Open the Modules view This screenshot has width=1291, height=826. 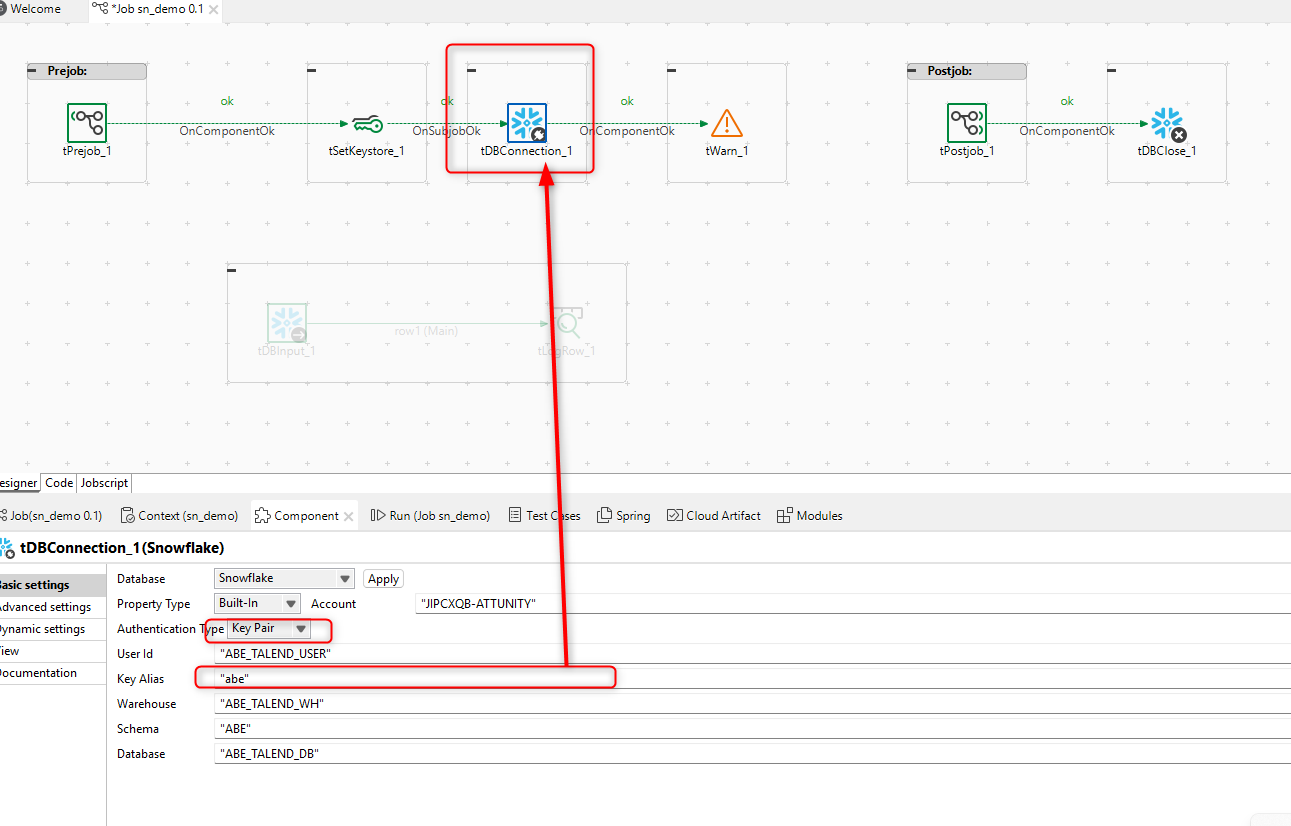tap(810, 515)
